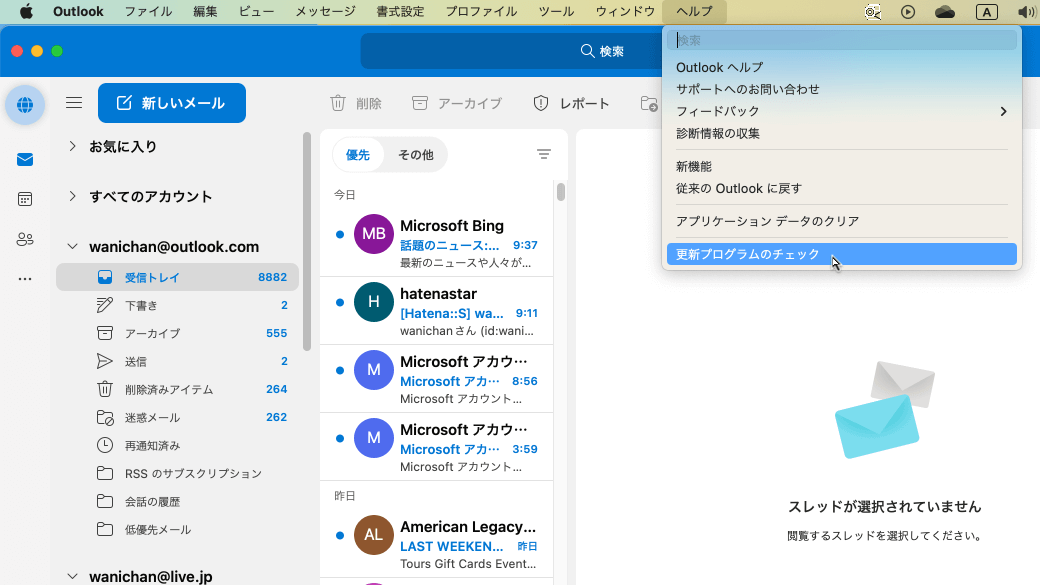This screenshot has width=1040, height=585.
Task: Click the AL avatar of American Legacy
Action: pyautogui.click(x=373, y=535)
